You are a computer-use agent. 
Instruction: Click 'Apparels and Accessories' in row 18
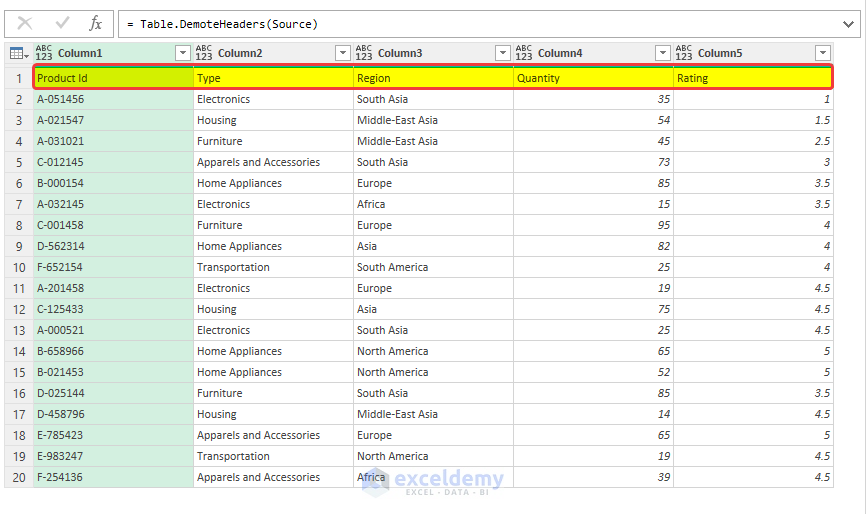(x=273, y=435)
